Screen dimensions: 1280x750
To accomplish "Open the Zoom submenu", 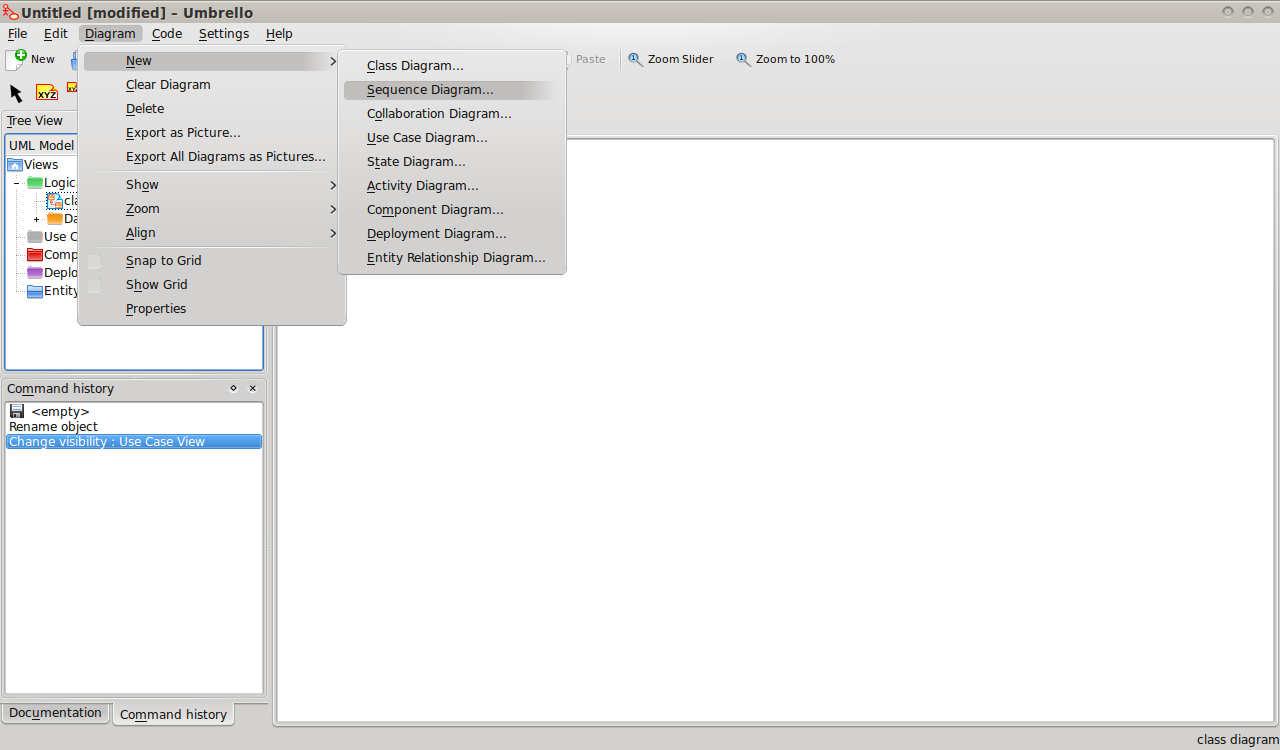I will click(x=212, y=209).
